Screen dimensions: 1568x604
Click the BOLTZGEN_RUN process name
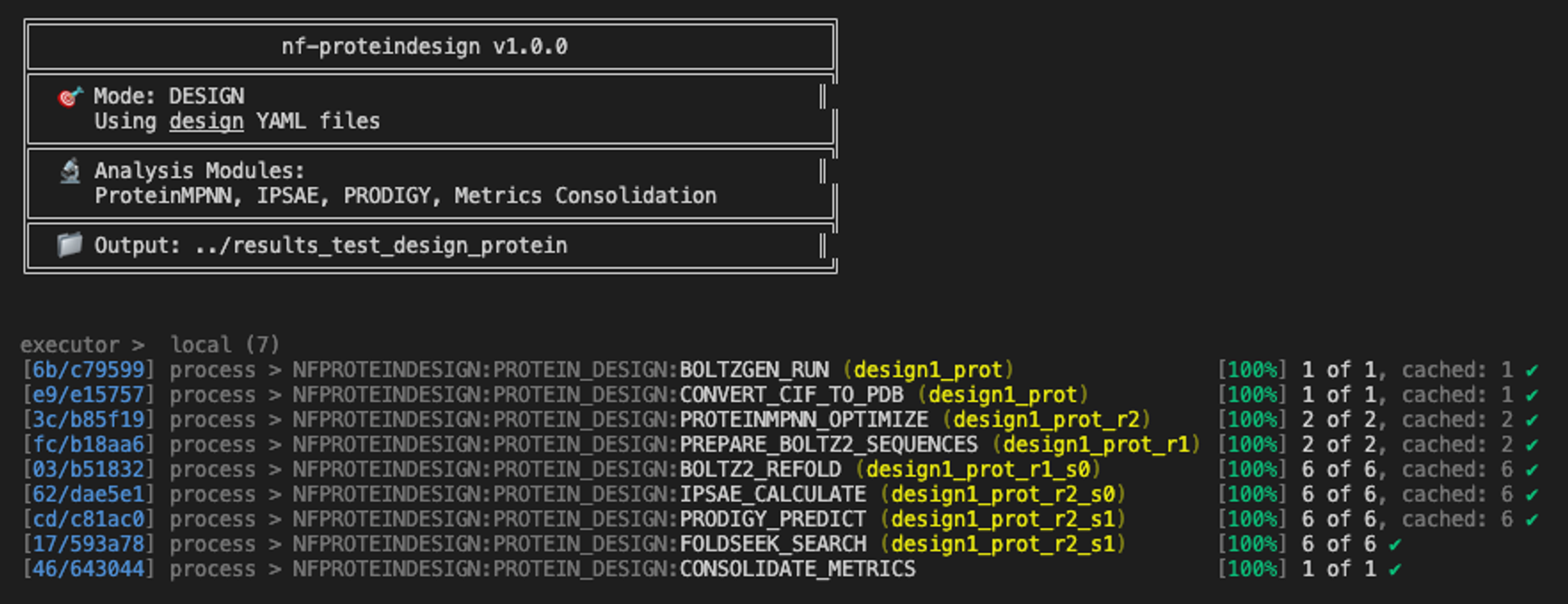[754, 370]
